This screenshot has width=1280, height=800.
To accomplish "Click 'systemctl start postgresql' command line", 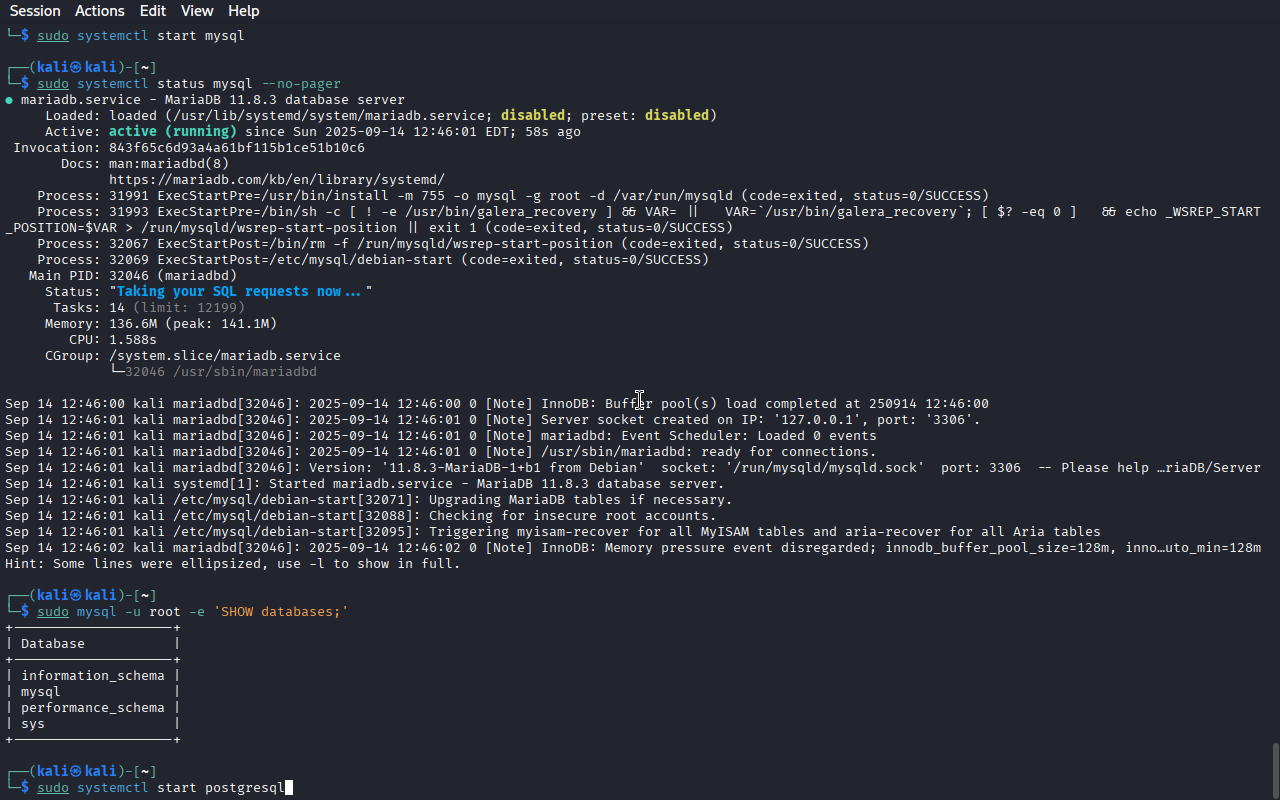I will 161,787.
